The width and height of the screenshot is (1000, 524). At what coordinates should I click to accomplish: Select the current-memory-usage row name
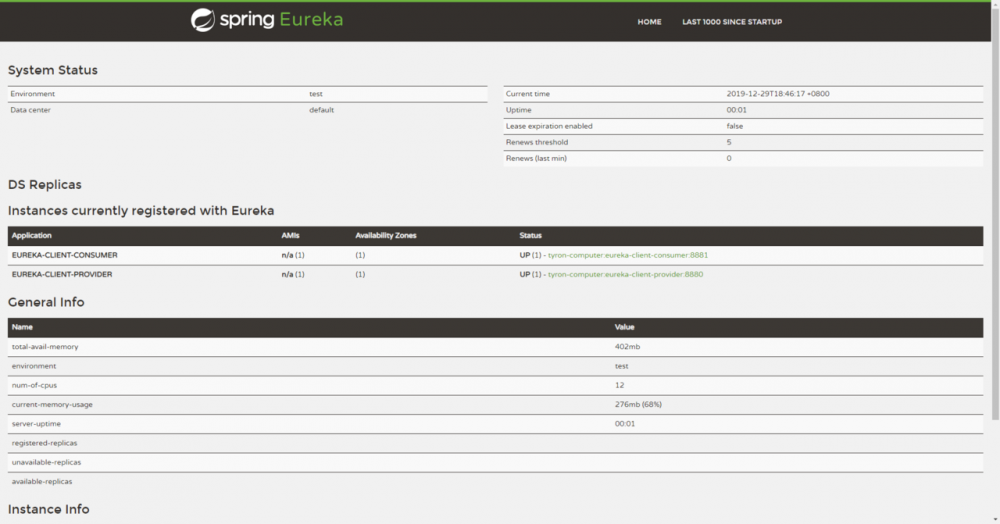point(52,404)
